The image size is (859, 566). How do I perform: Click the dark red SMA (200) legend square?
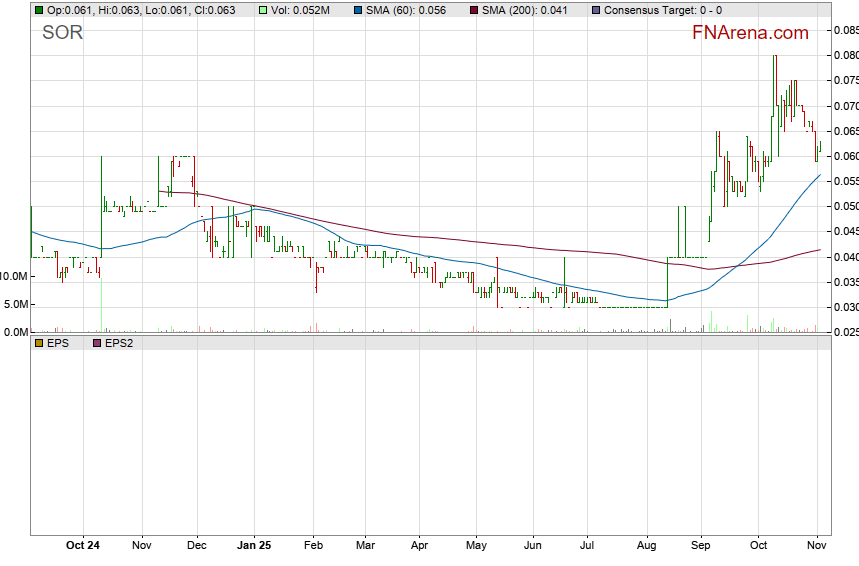click(x=475, y=10)
